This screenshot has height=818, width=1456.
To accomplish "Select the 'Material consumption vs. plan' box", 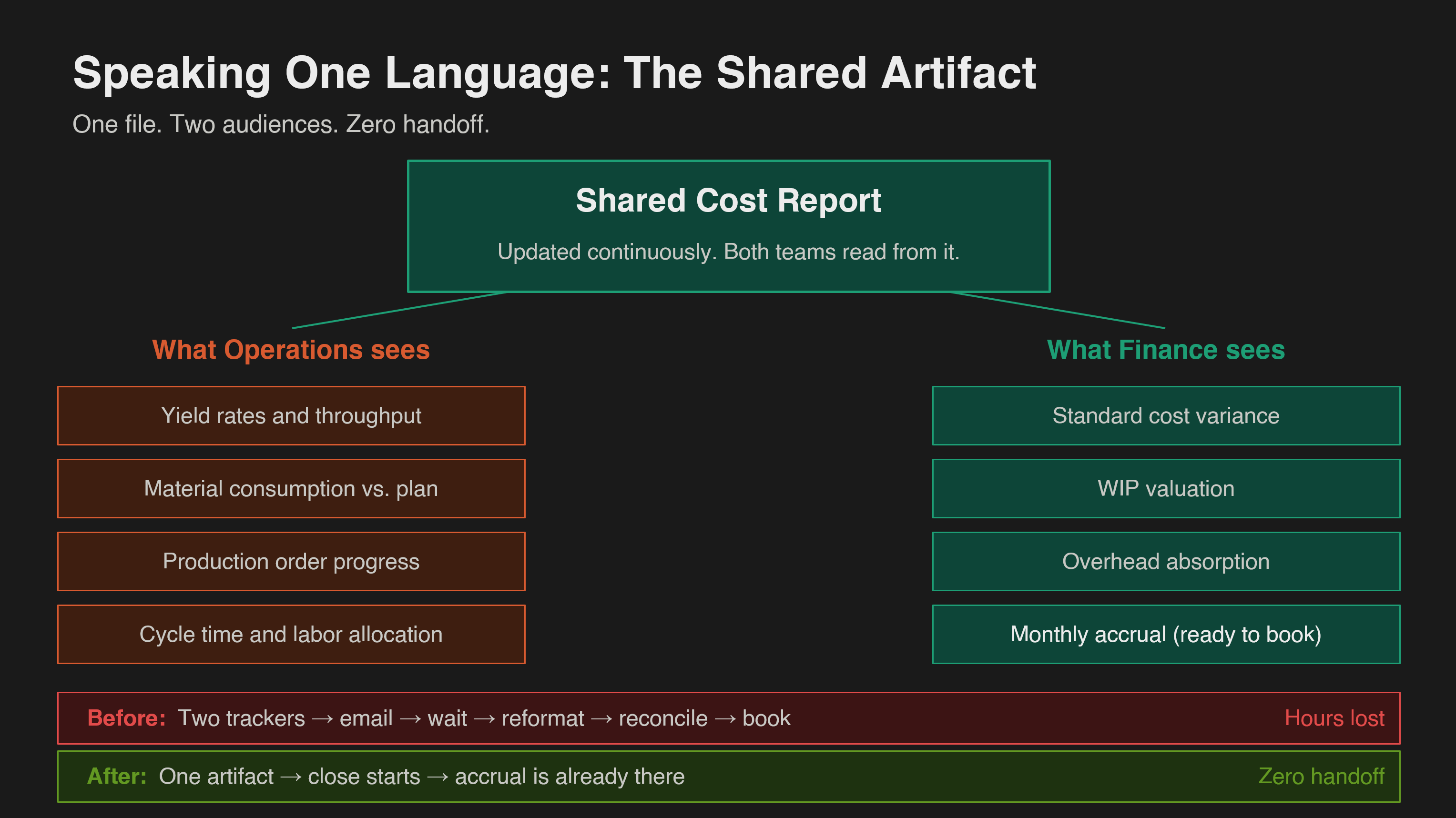I will pos(291,489).
